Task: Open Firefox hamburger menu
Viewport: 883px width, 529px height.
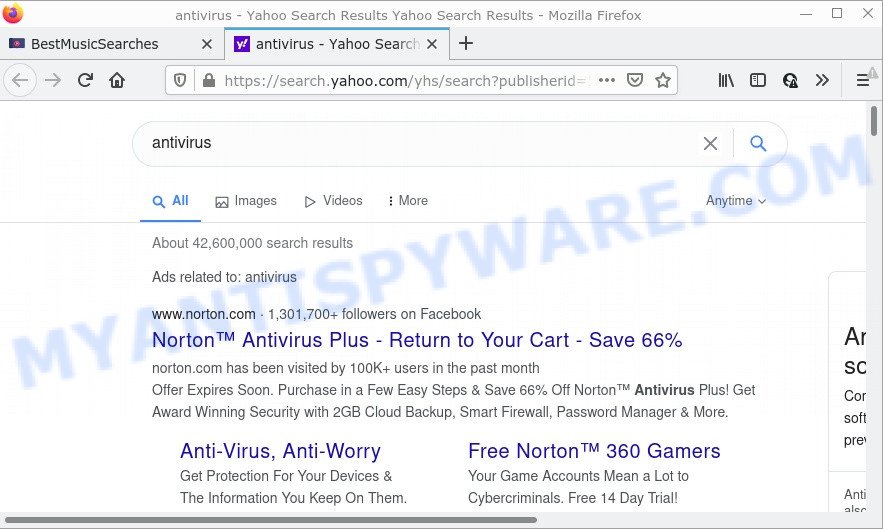Action: click(863, 81)
